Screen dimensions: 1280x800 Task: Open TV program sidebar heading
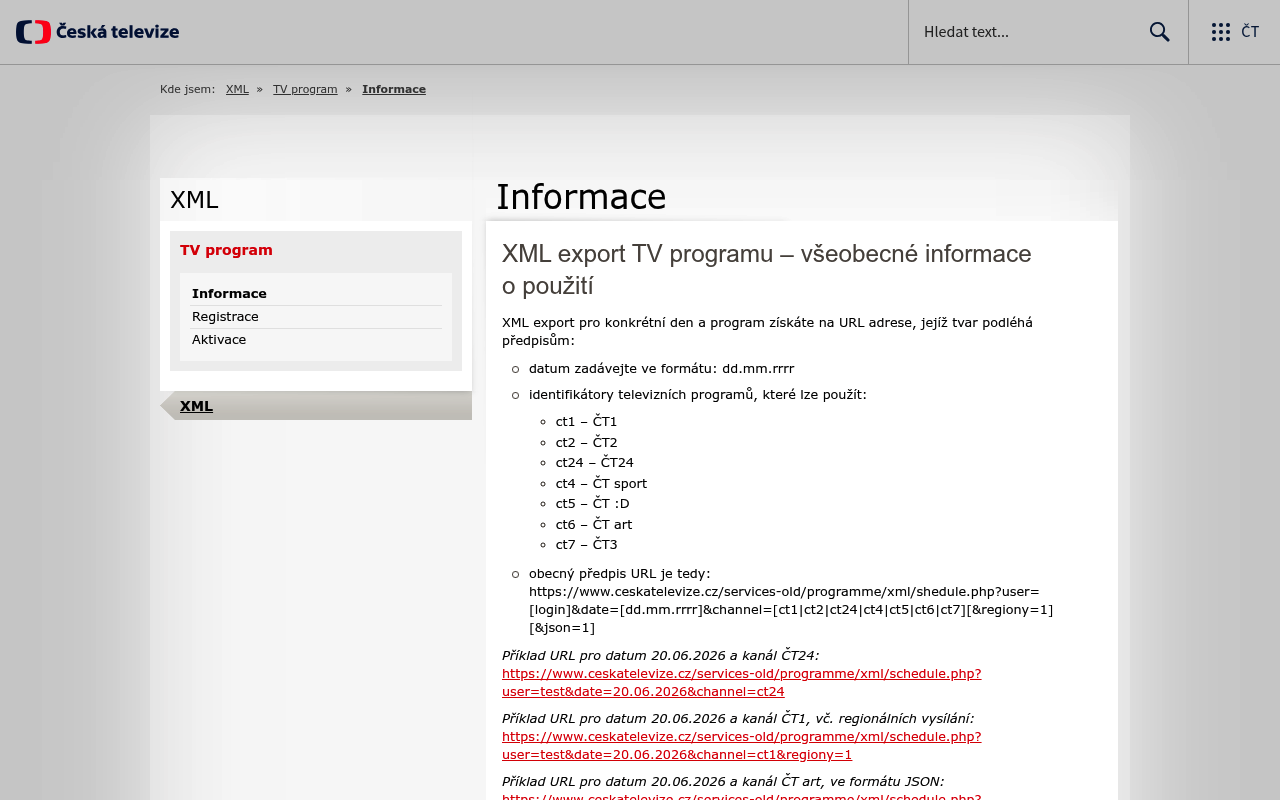tap(226, 250)
